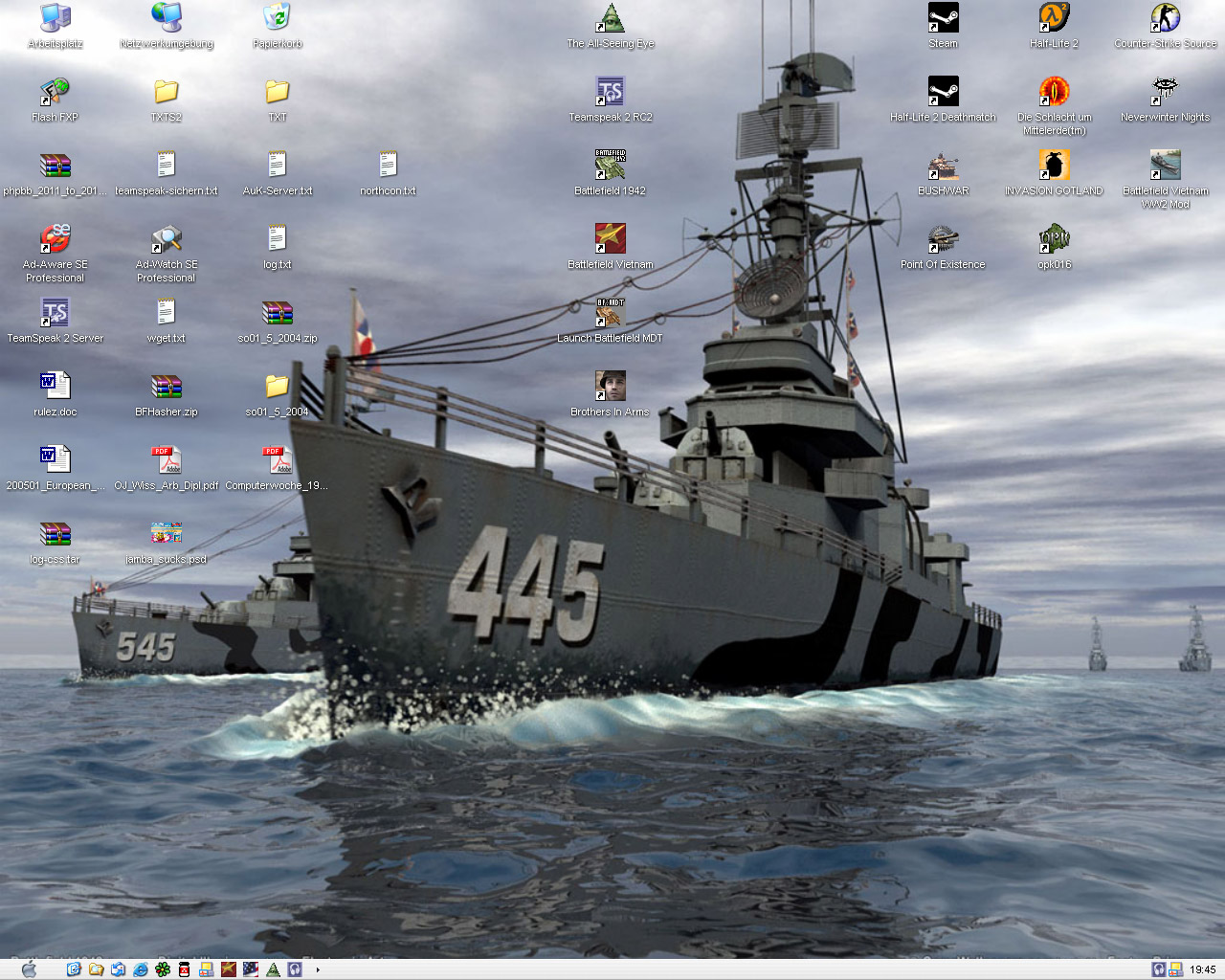This screenshot has height=980, width=1225.
Task: Open network monitor tray icon
Action: point(1175,969)
